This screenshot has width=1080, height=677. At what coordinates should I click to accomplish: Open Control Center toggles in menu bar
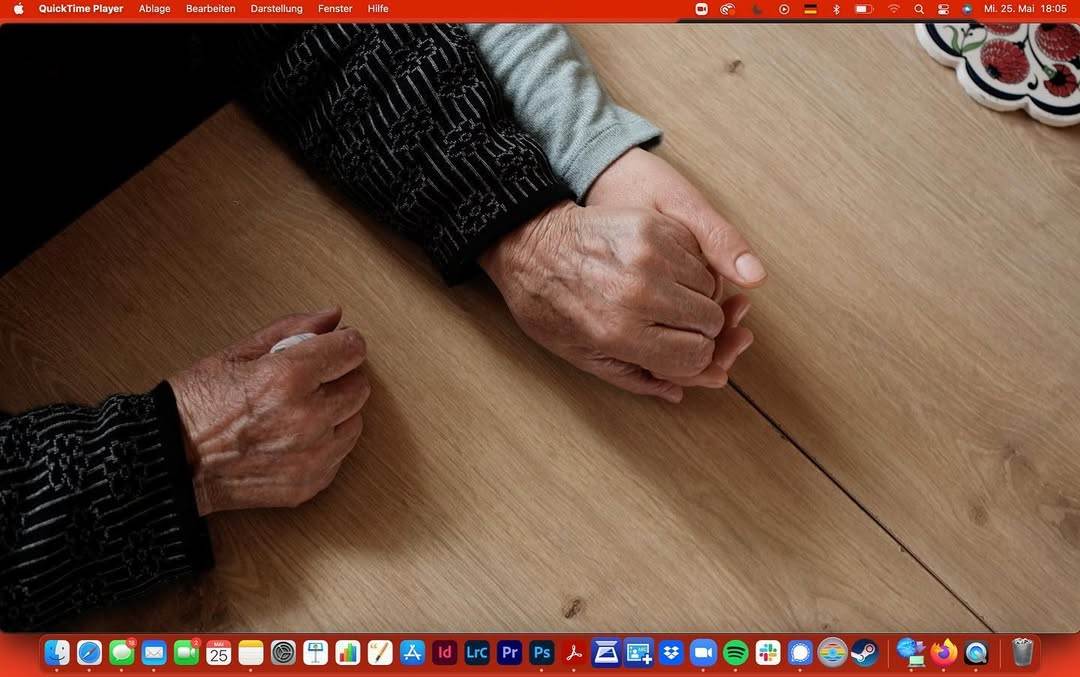tap(943, 9)
